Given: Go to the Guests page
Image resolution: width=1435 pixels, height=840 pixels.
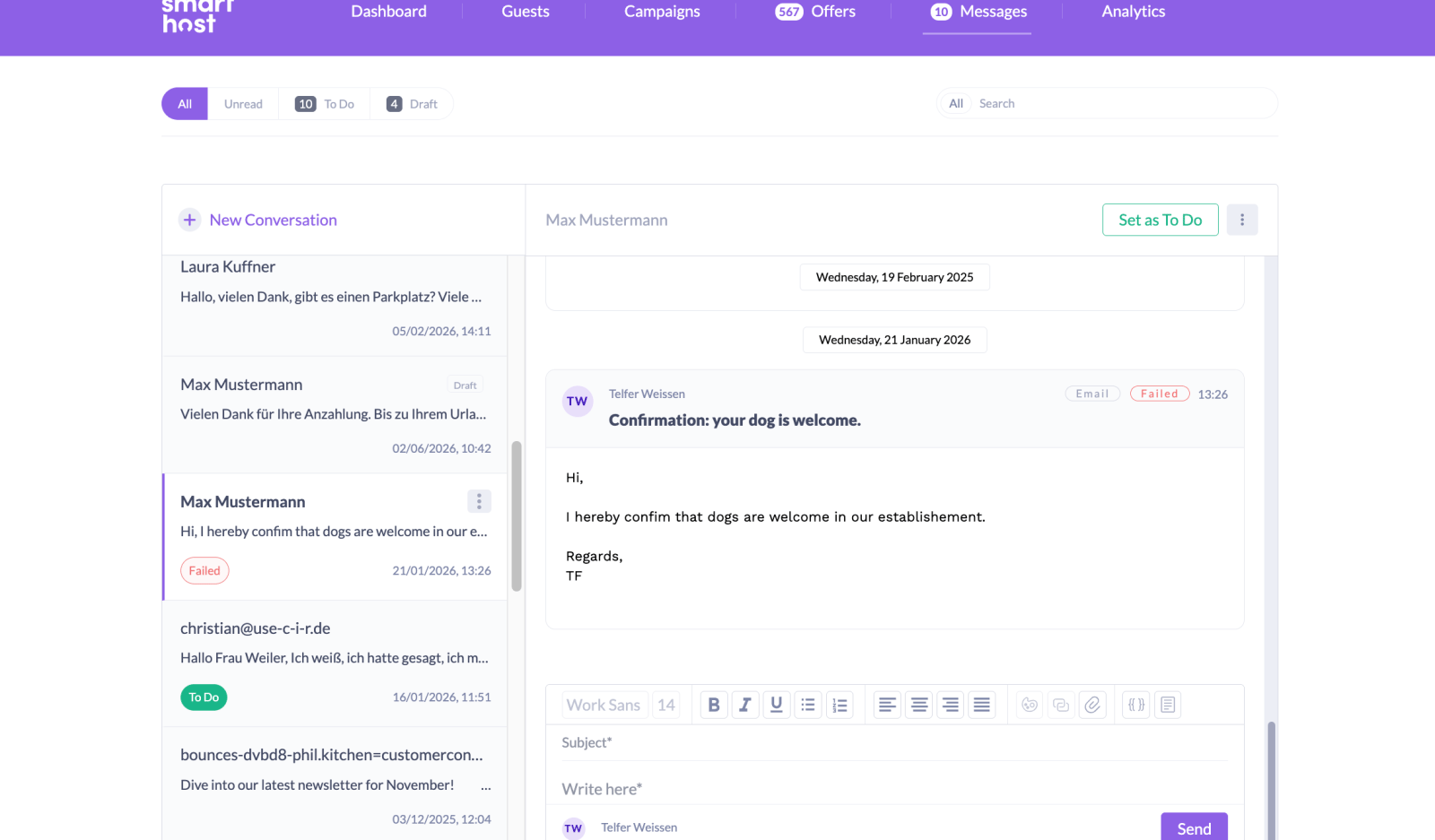Looking at the screenshot, I should (526, 12).
